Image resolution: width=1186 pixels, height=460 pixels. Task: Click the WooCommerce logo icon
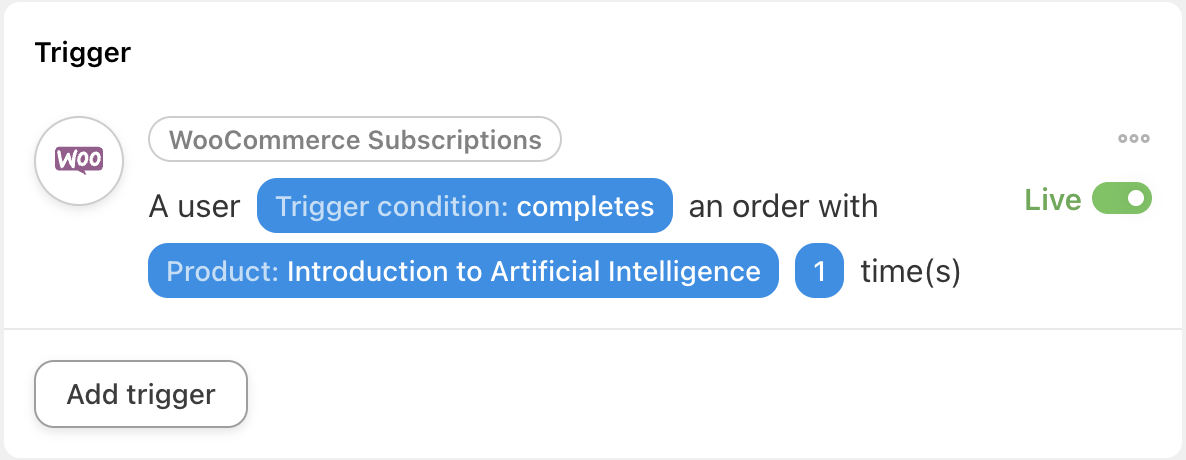click(x=79, y=160)
